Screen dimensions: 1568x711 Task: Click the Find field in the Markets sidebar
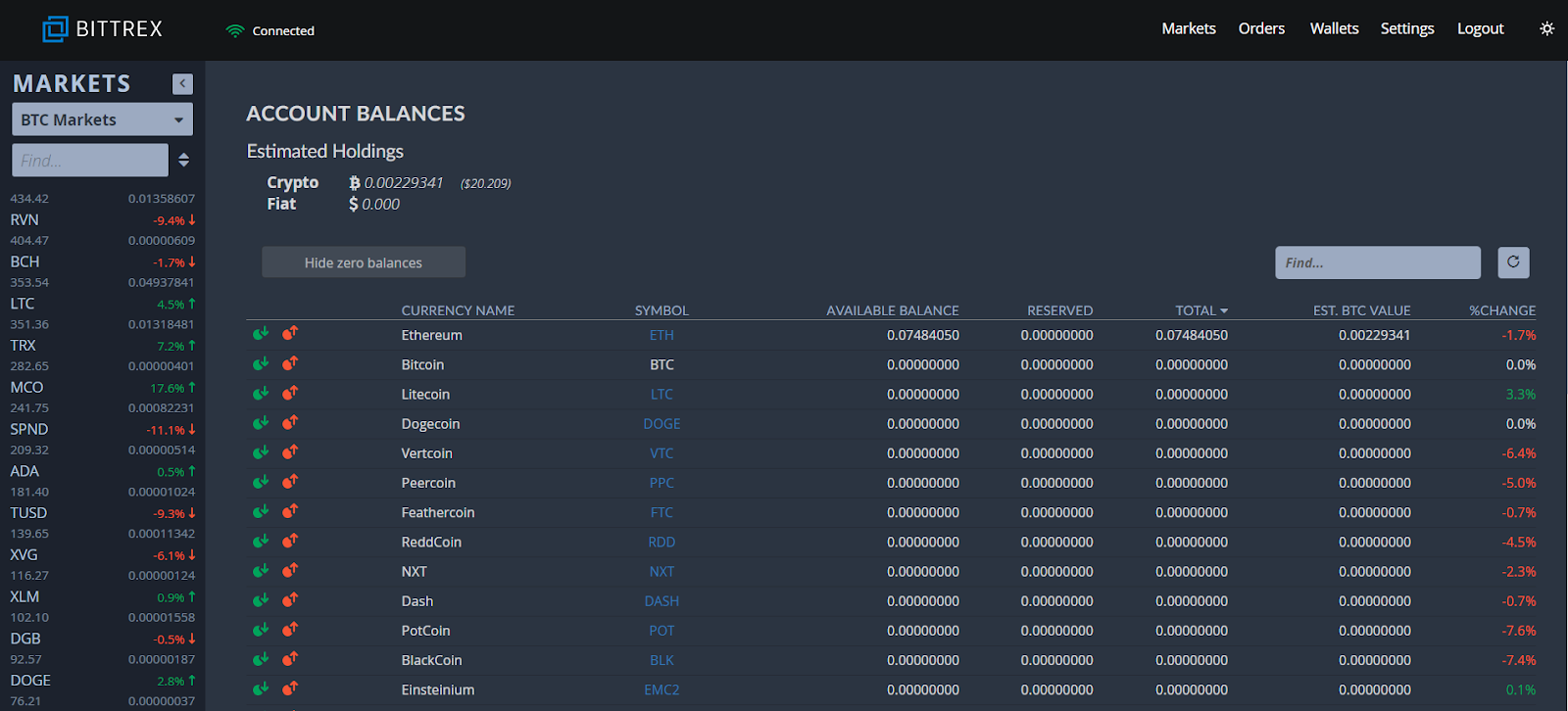point(90,160)
